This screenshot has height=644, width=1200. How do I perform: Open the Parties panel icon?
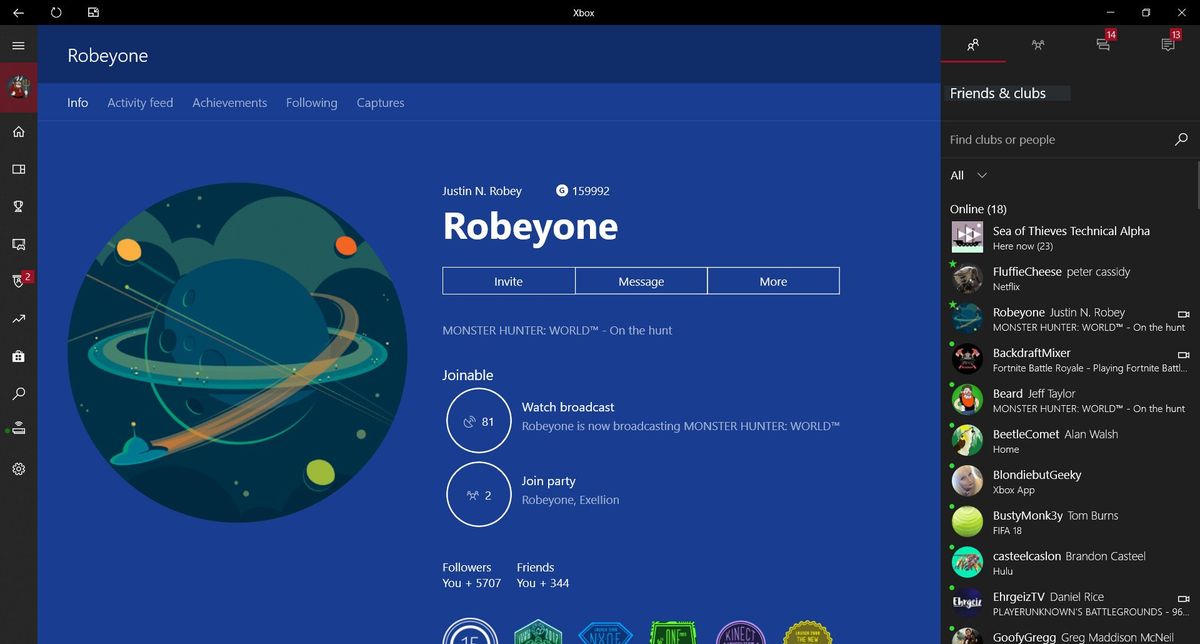[x=1038, y=45]
